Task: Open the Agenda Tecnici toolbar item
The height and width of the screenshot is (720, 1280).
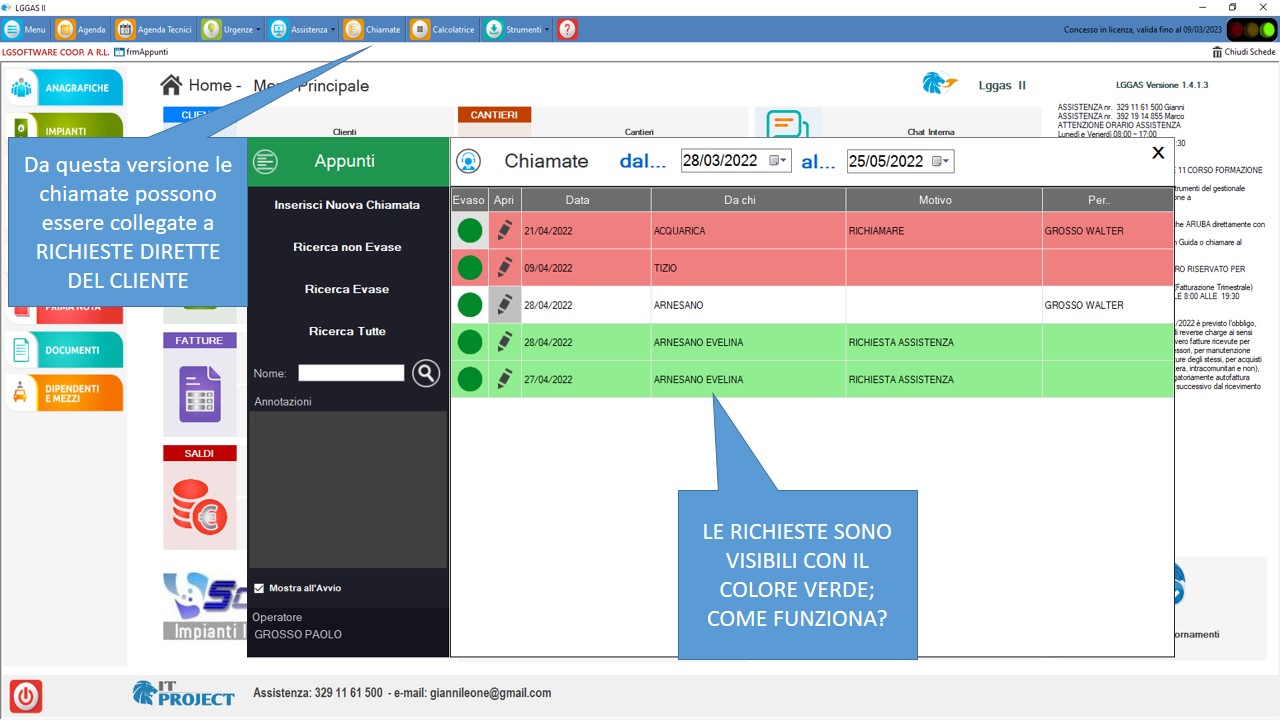Action: [x=156, y=30]
